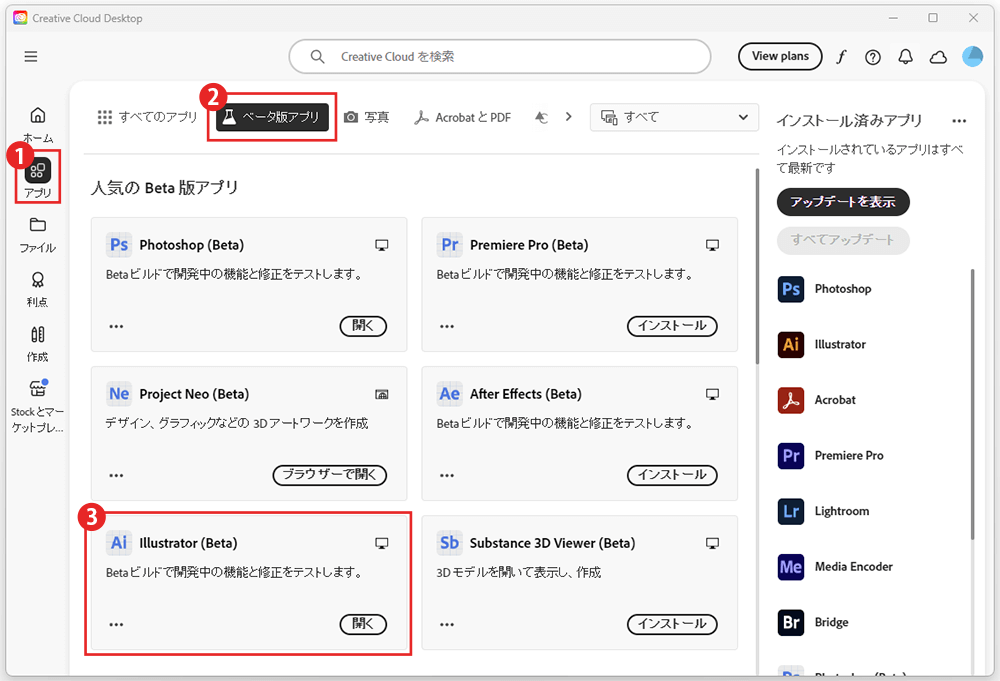The height and width of the screenshot is (681, 1000).
Task: Open installed apps panel more options
Action: coord(959,121)
